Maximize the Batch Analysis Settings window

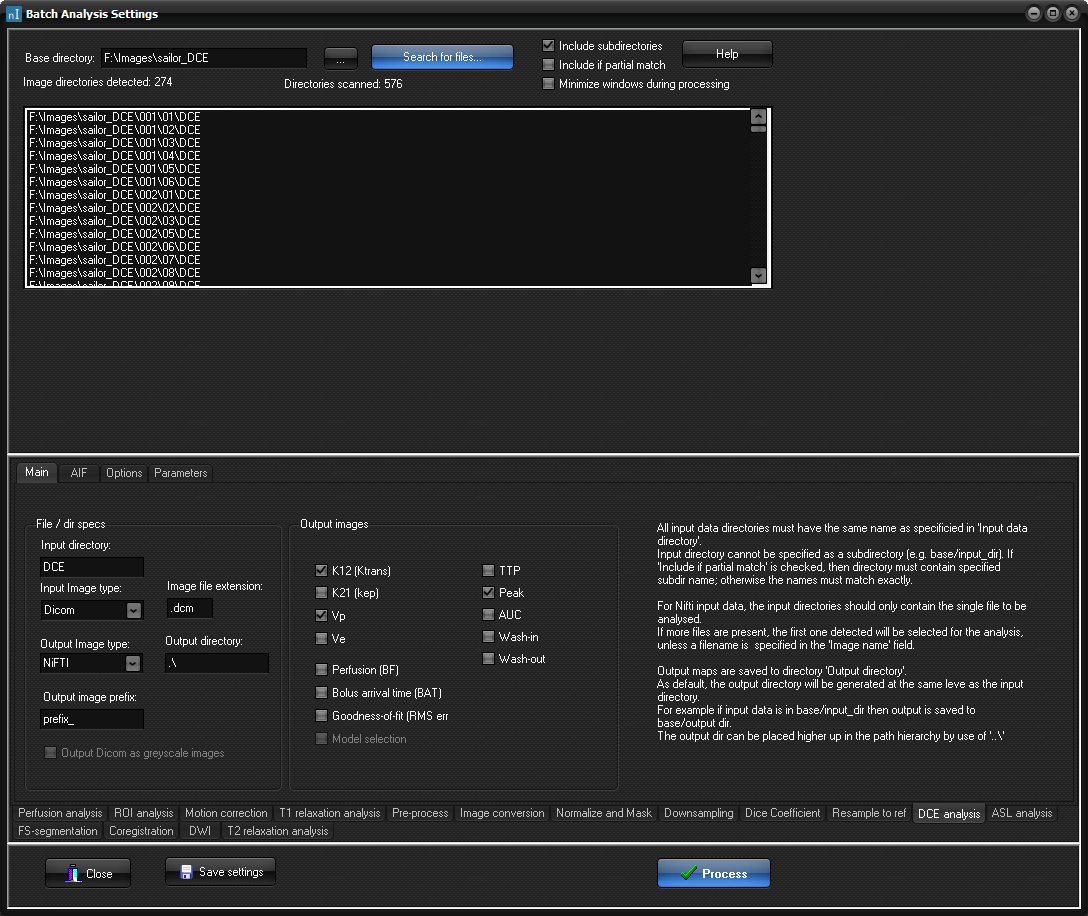[x=1052, y=14]
